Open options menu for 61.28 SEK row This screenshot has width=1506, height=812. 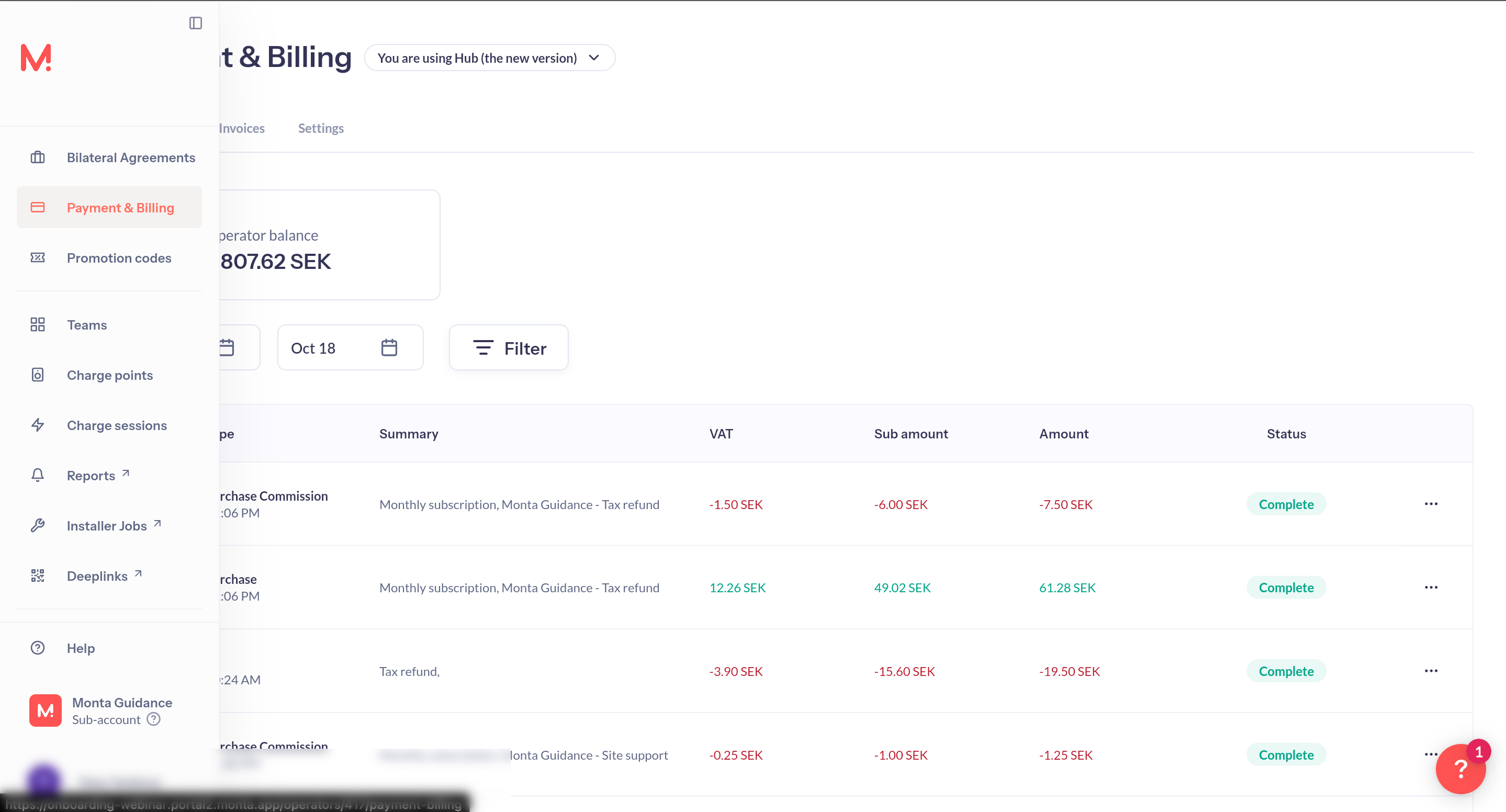coord(1431,588)
